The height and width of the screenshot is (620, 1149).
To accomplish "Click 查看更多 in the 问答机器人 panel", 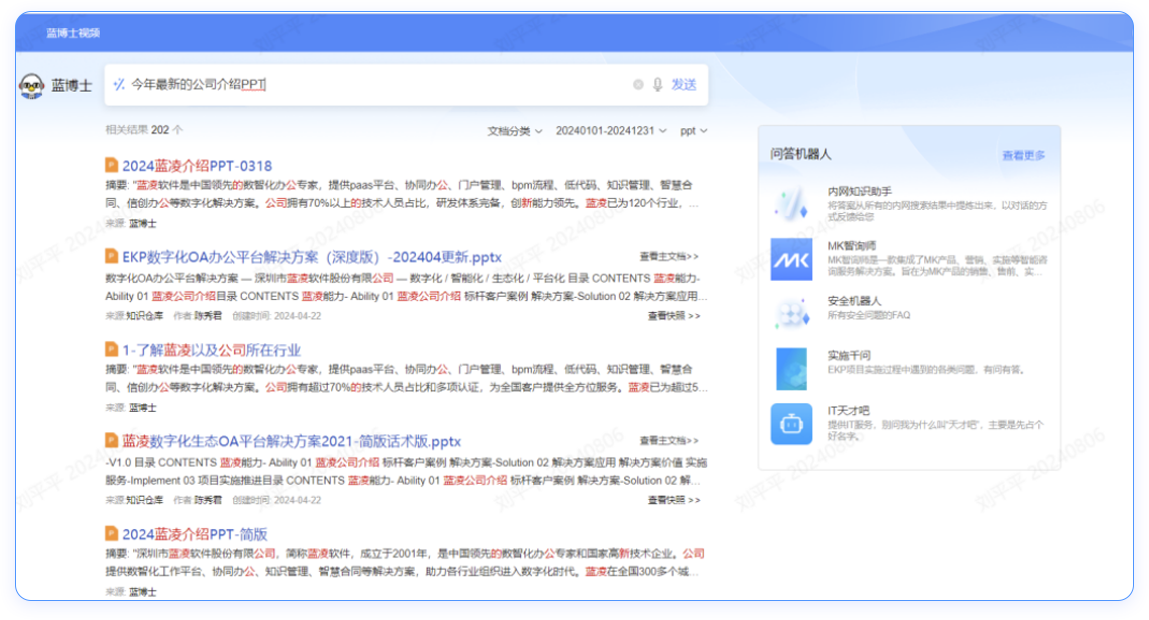I will tap(1024, 155).
